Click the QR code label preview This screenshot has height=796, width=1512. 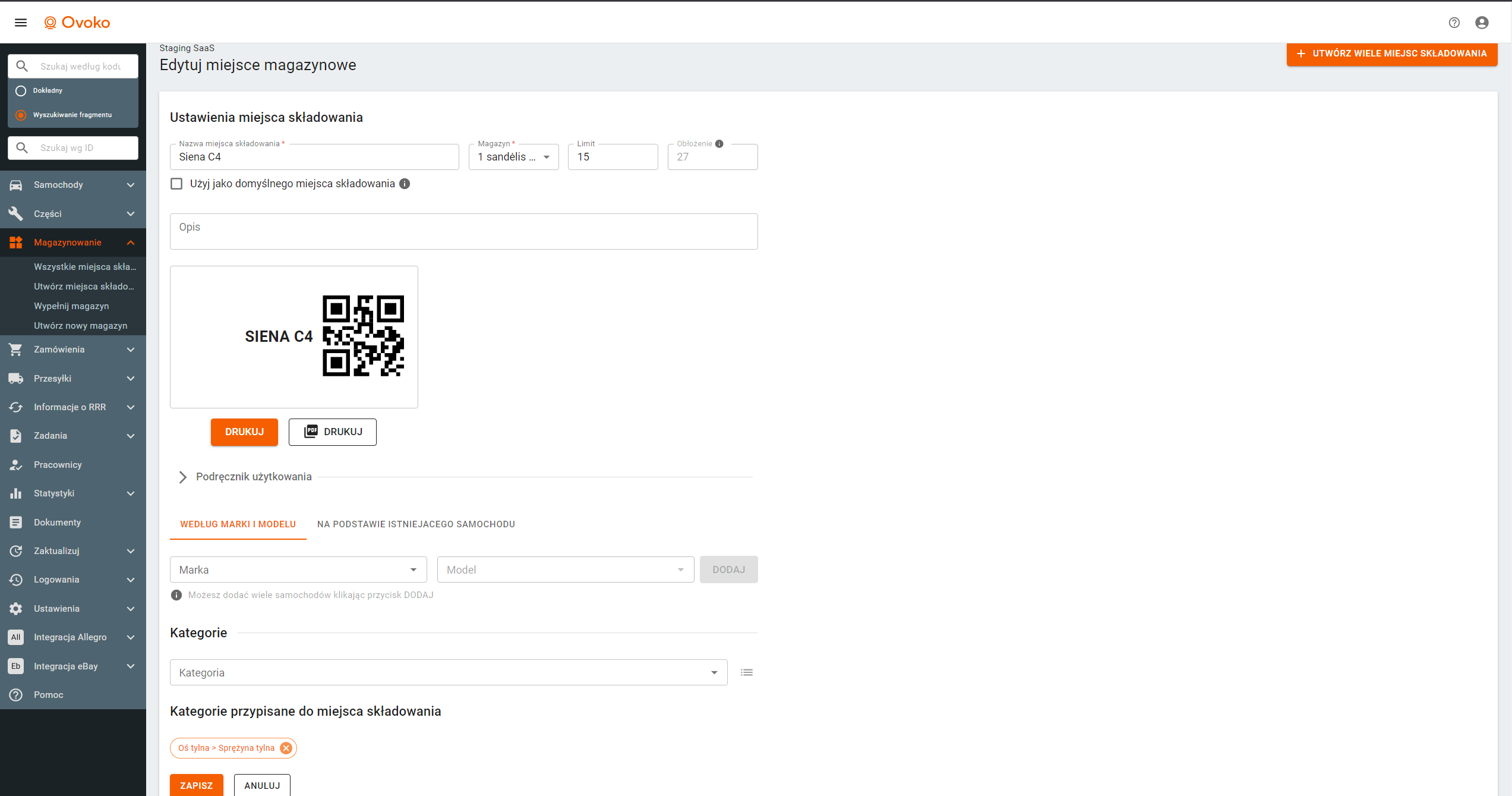[x=294, y=336]
